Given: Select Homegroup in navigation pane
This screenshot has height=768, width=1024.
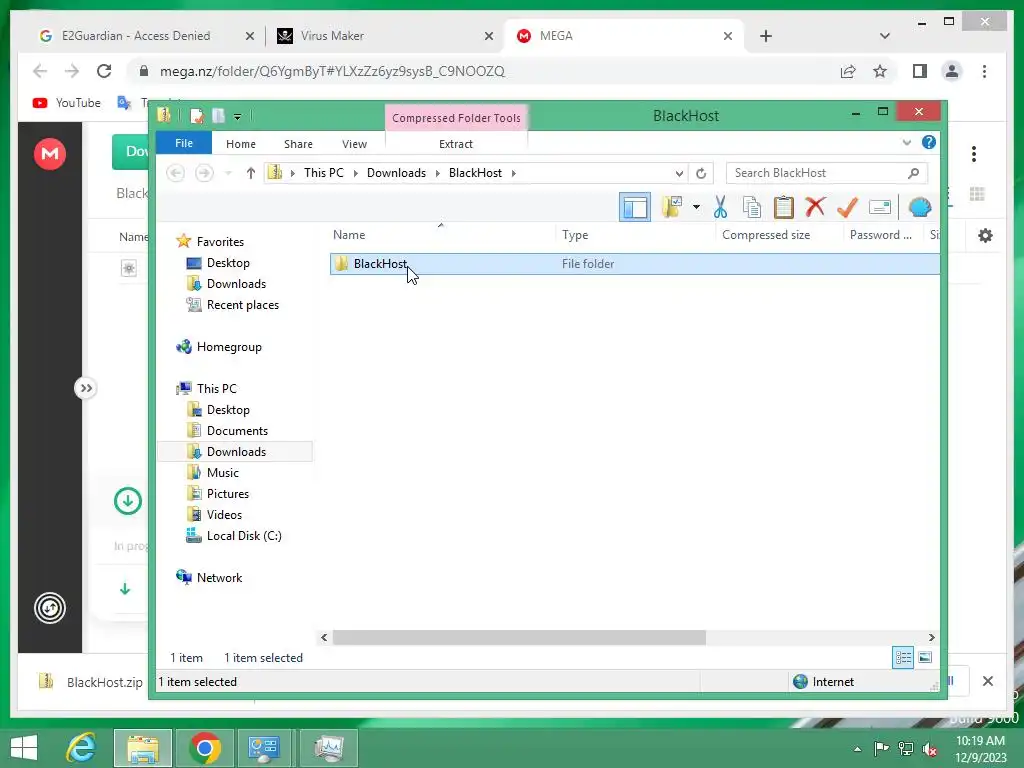Looking at the screenshot, I should click(x=229, y=347).
